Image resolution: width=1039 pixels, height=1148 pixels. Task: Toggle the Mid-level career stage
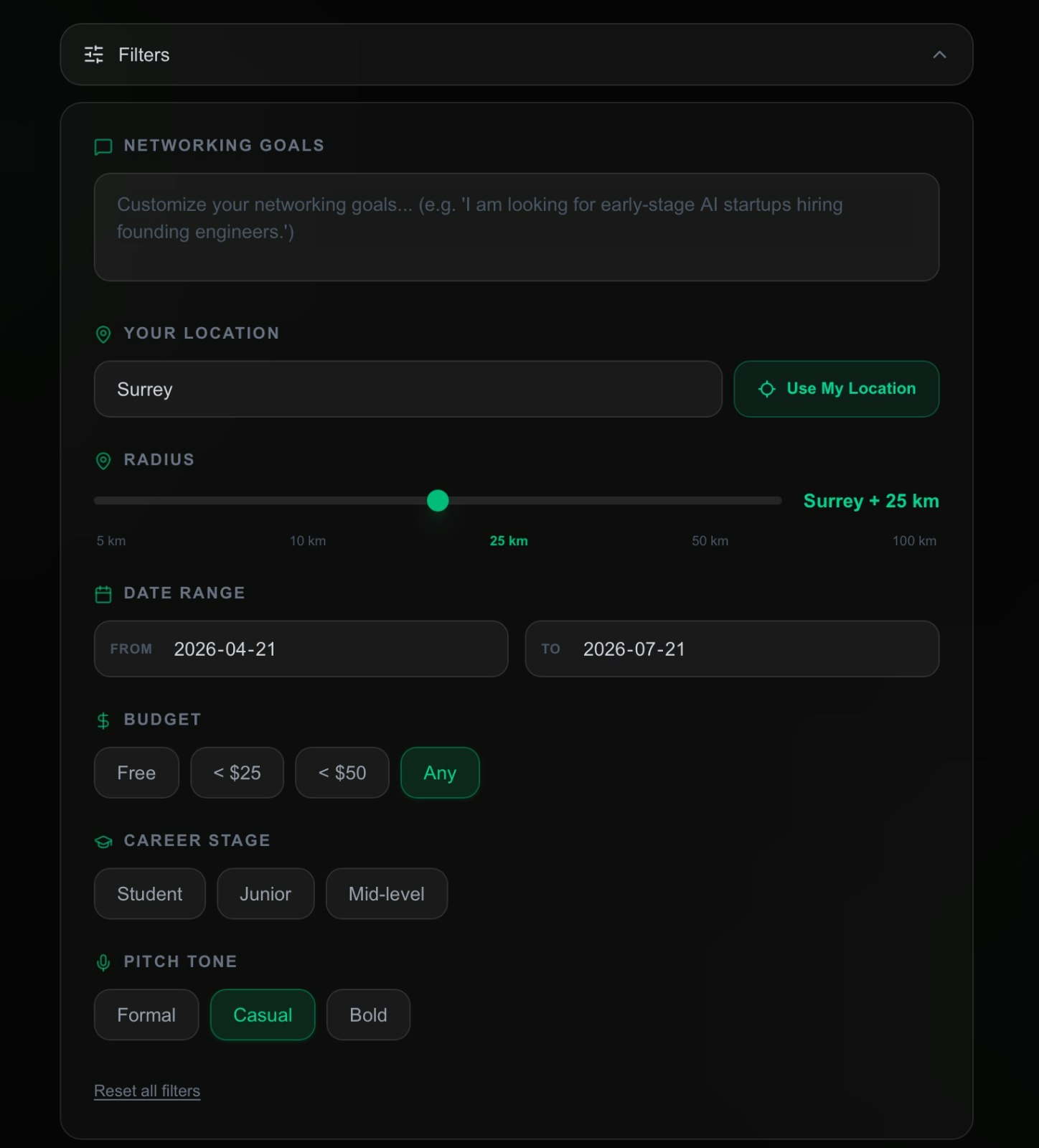click(387, 894)
